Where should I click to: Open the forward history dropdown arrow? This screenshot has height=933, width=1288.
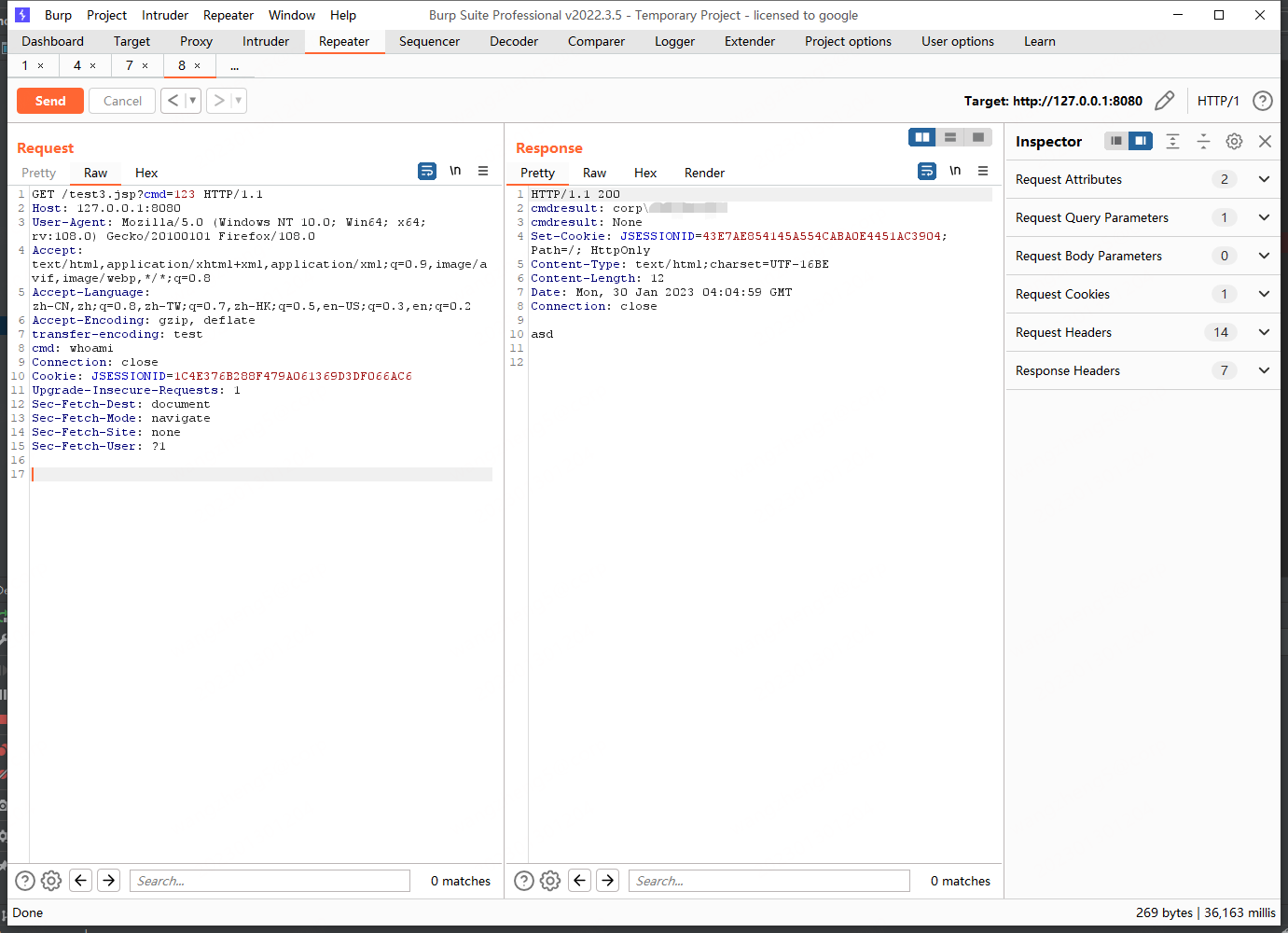coord(239,101)
